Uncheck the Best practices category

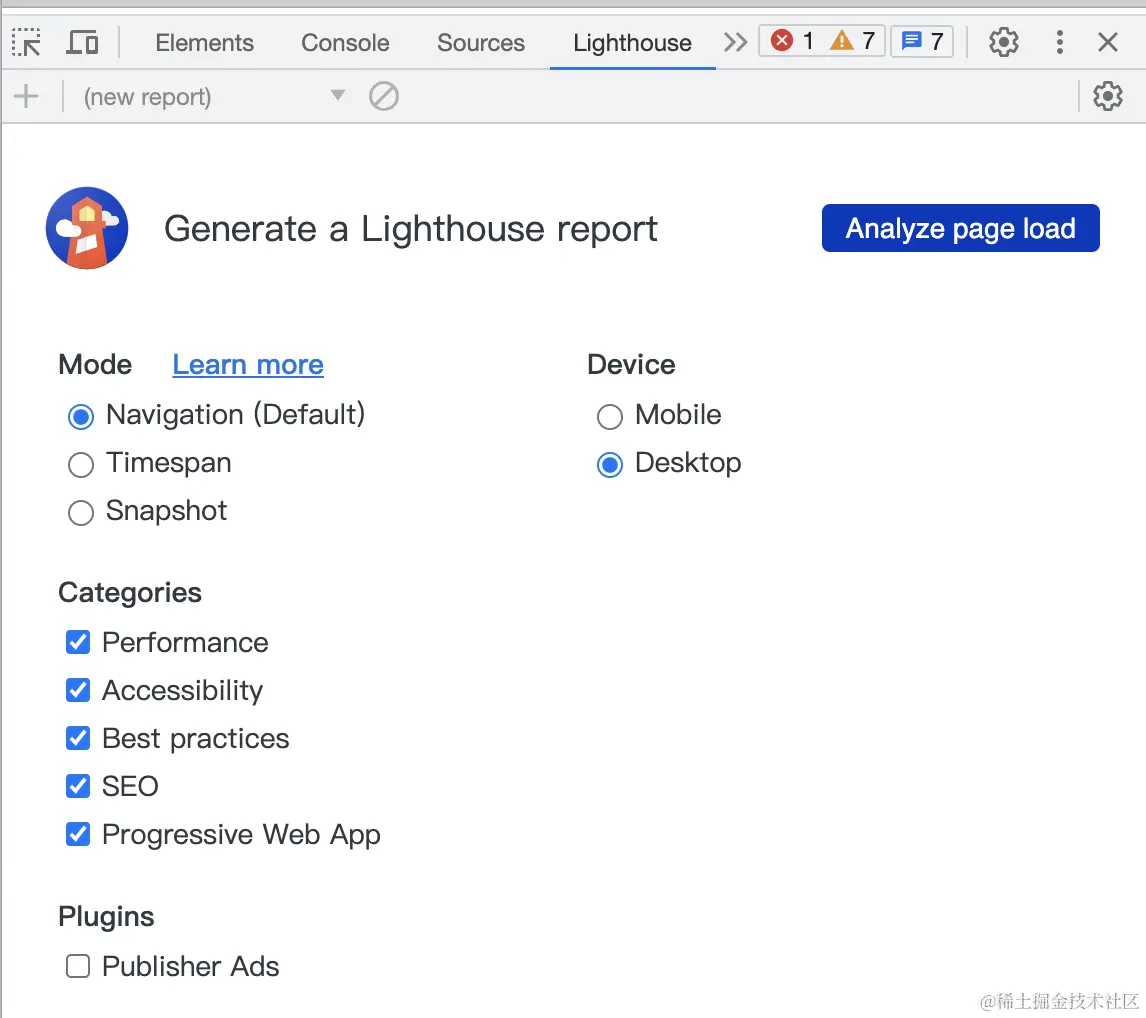coord(78,739)
